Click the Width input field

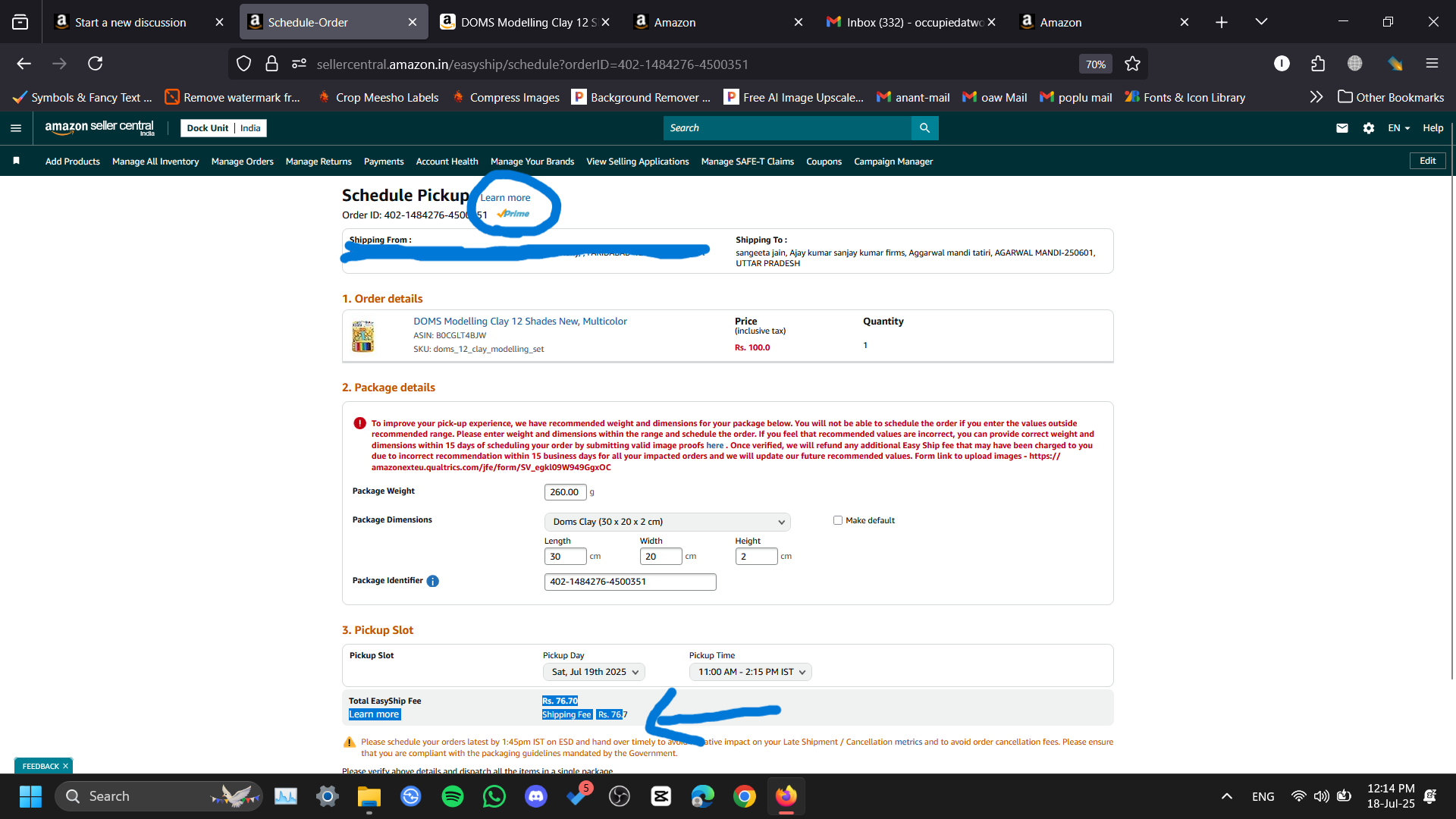click(661, 557)
